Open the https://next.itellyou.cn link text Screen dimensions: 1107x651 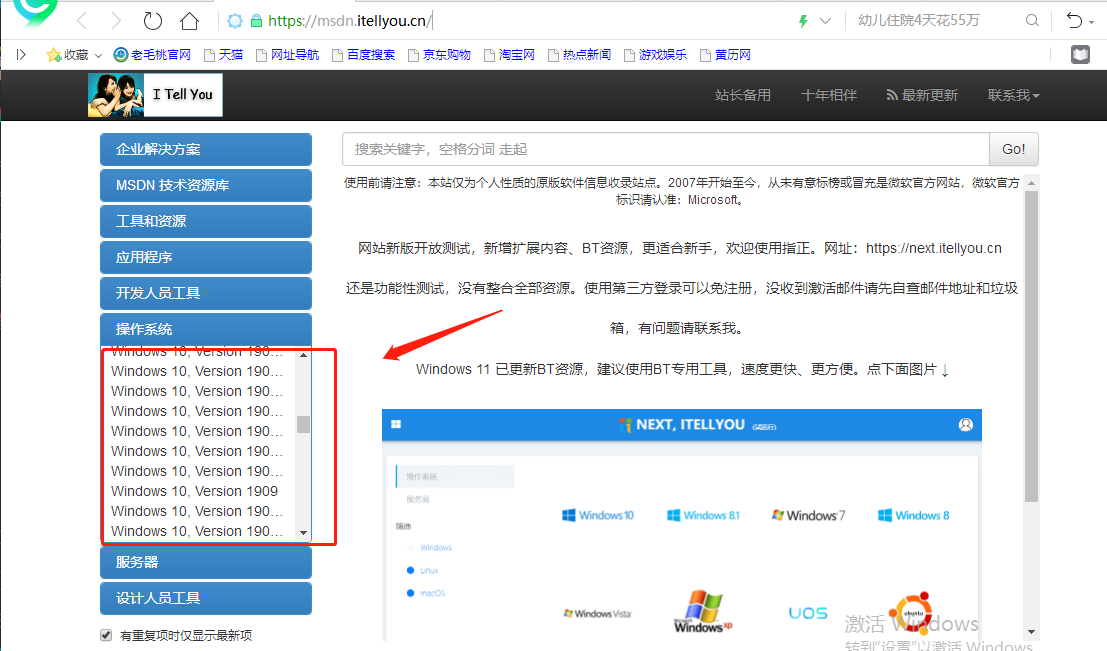pyautogui.click(x=933, y=249)
